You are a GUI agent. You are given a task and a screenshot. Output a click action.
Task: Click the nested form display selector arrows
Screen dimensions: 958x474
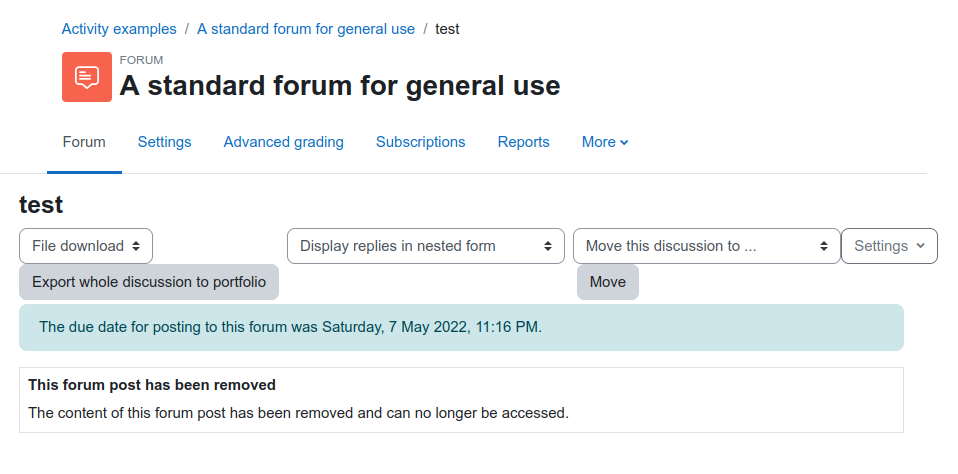click(548, 246)
